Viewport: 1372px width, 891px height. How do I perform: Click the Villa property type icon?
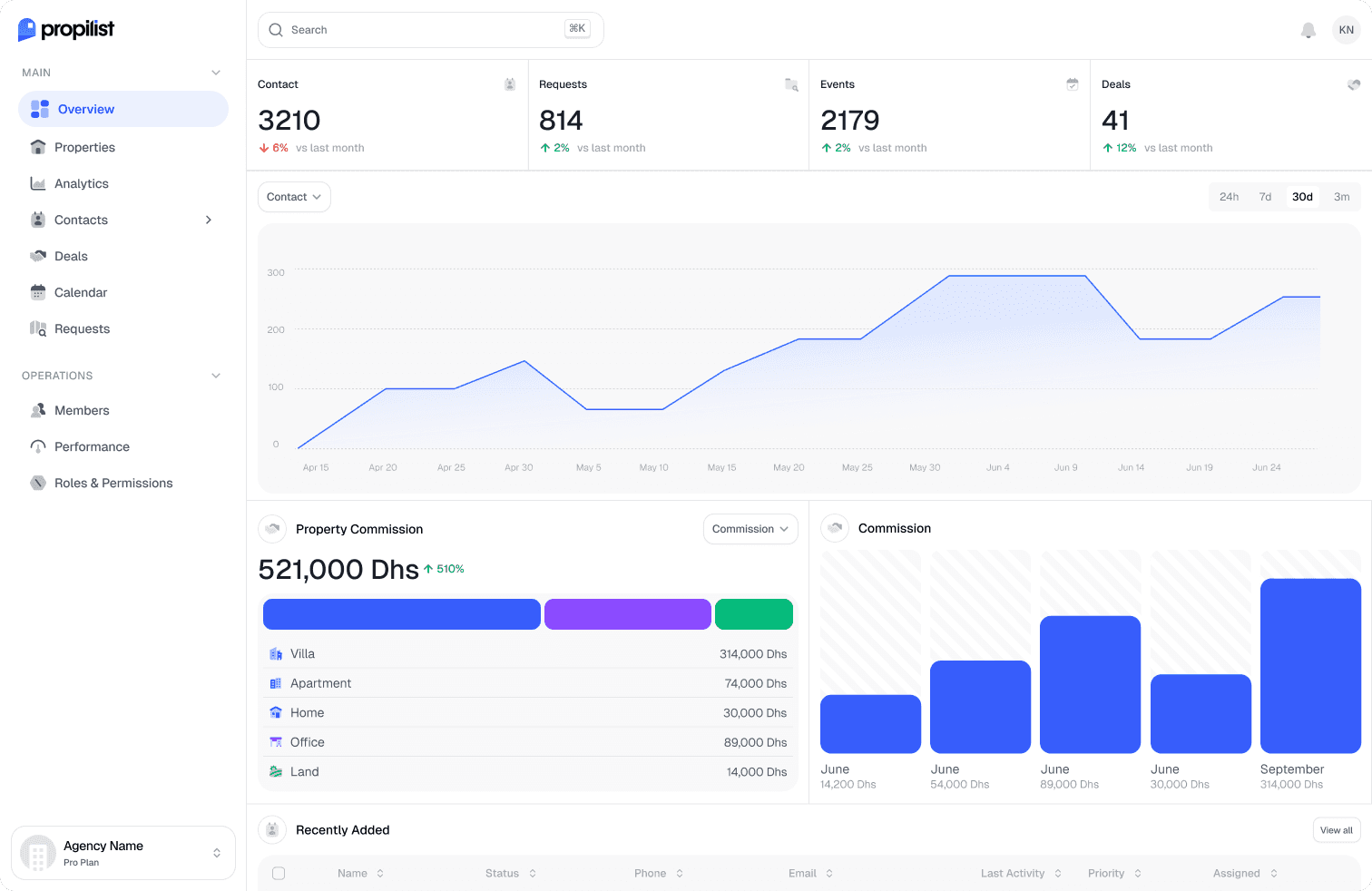(x=276, y=654)
